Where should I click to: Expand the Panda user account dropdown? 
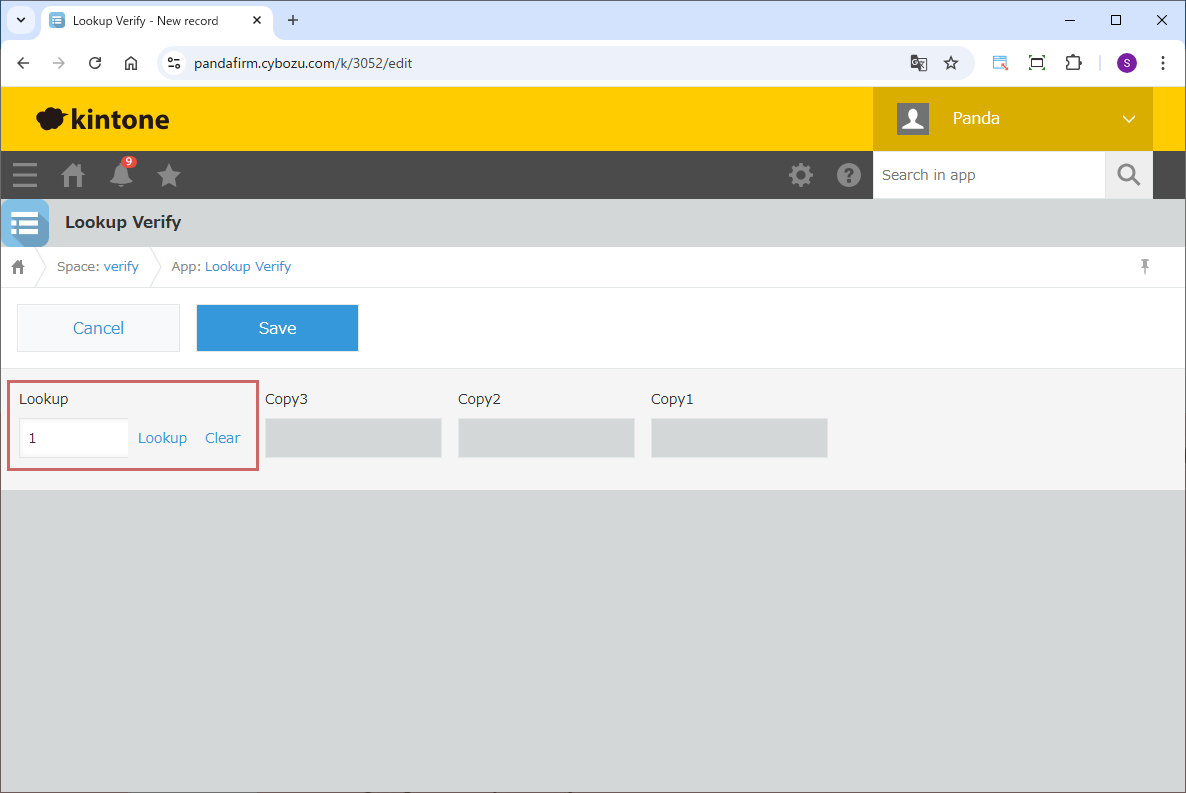click(x=1128, y=119)
